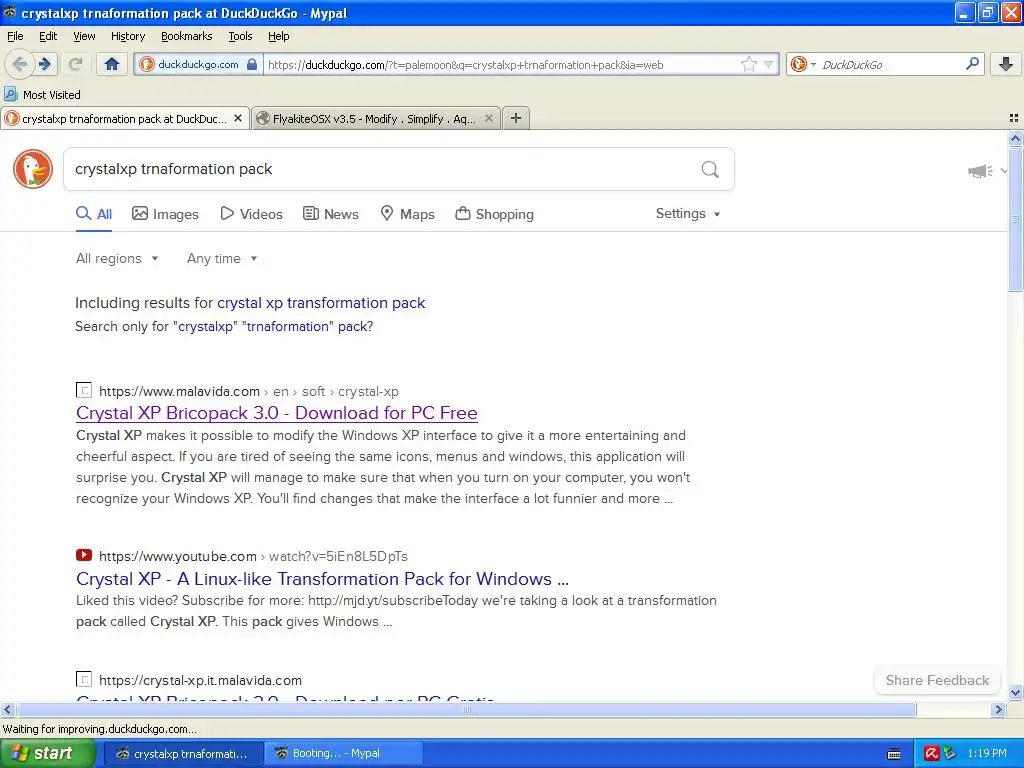The image size is (1024, 768).
Task: Click the DuckDuckGo duck logo
Action: pyautogui.click(x=33, y=168)
